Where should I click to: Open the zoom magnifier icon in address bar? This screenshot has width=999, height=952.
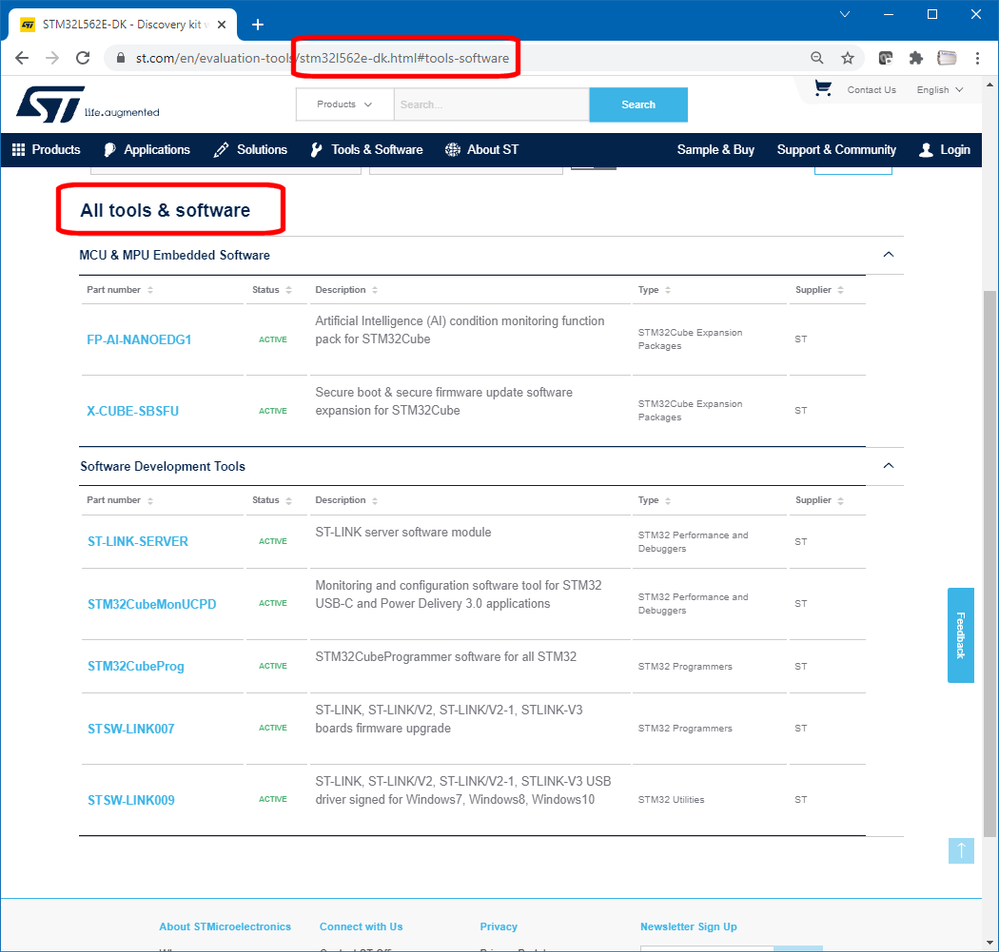817,58
